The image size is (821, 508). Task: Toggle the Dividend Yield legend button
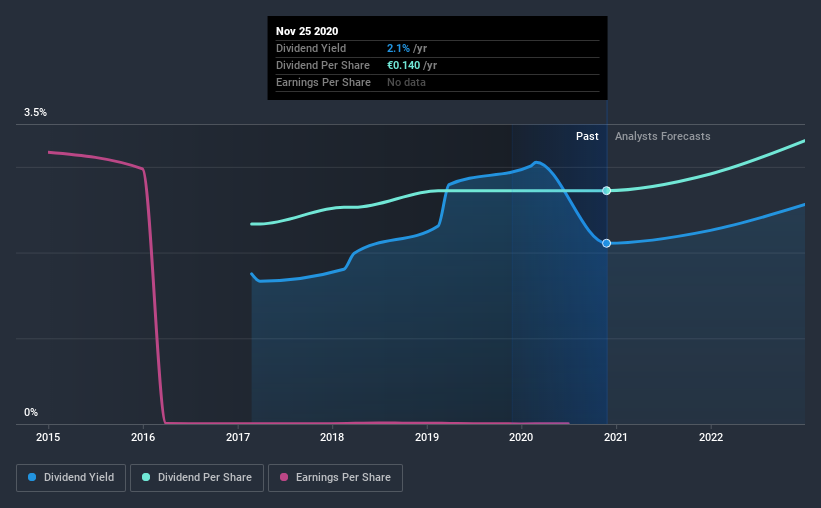pos(71,478)
